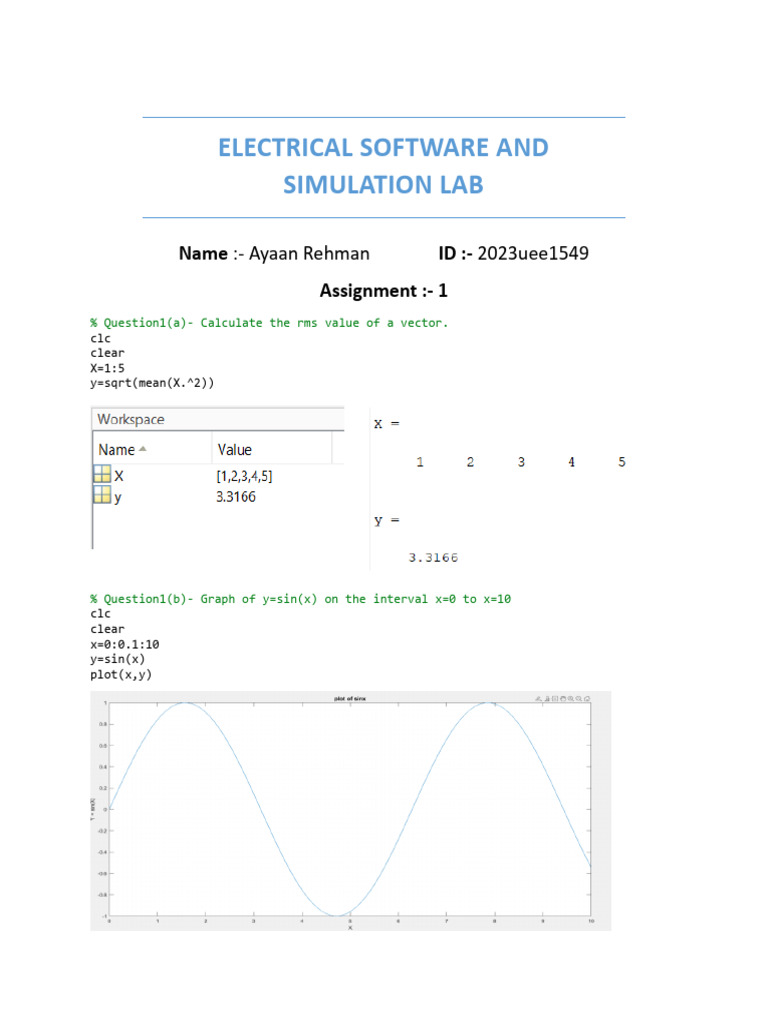
Task: Click the Question1(a) comment line
Action: coord(269,323)
